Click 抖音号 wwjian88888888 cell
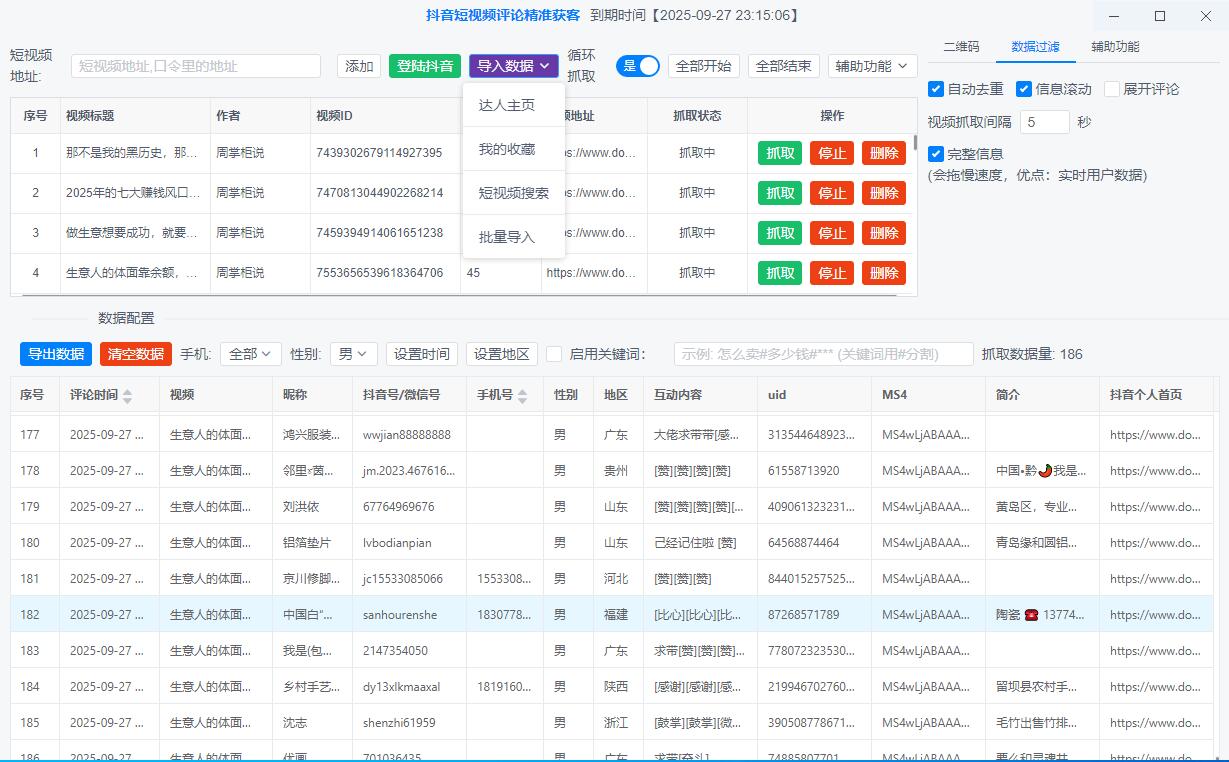 pyautogui.click(x=407, y=435)
